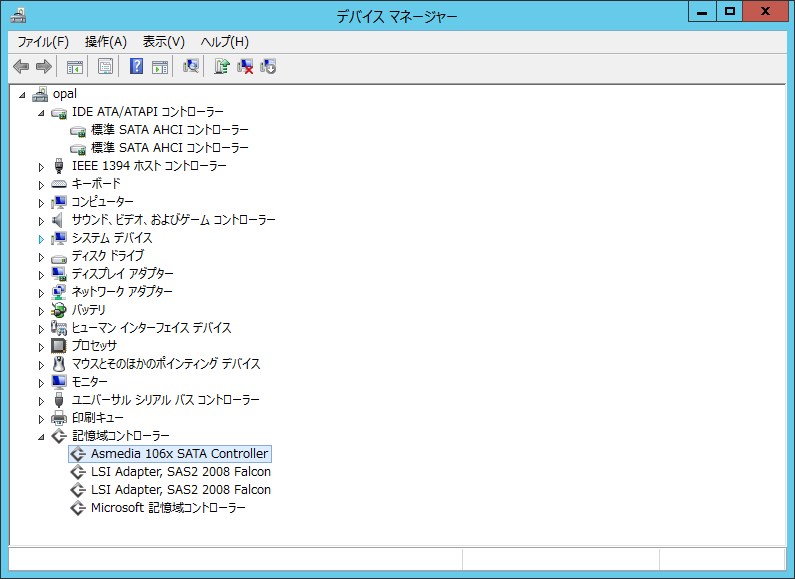Scan for hardware changes icon
The height and width of the screenshot is (579, 795).
coord(191,66)
